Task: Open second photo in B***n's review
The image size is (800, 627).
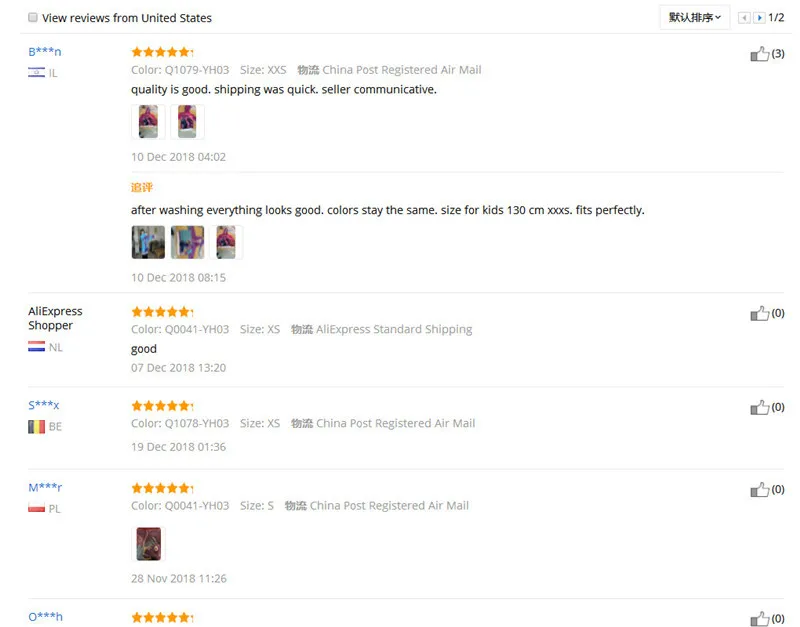Action: [x=187, y=121]
